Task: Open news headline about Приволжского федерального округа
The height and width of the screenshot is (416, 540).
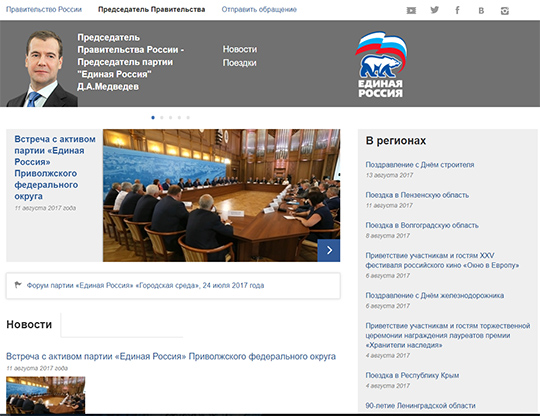Action: 171,356
